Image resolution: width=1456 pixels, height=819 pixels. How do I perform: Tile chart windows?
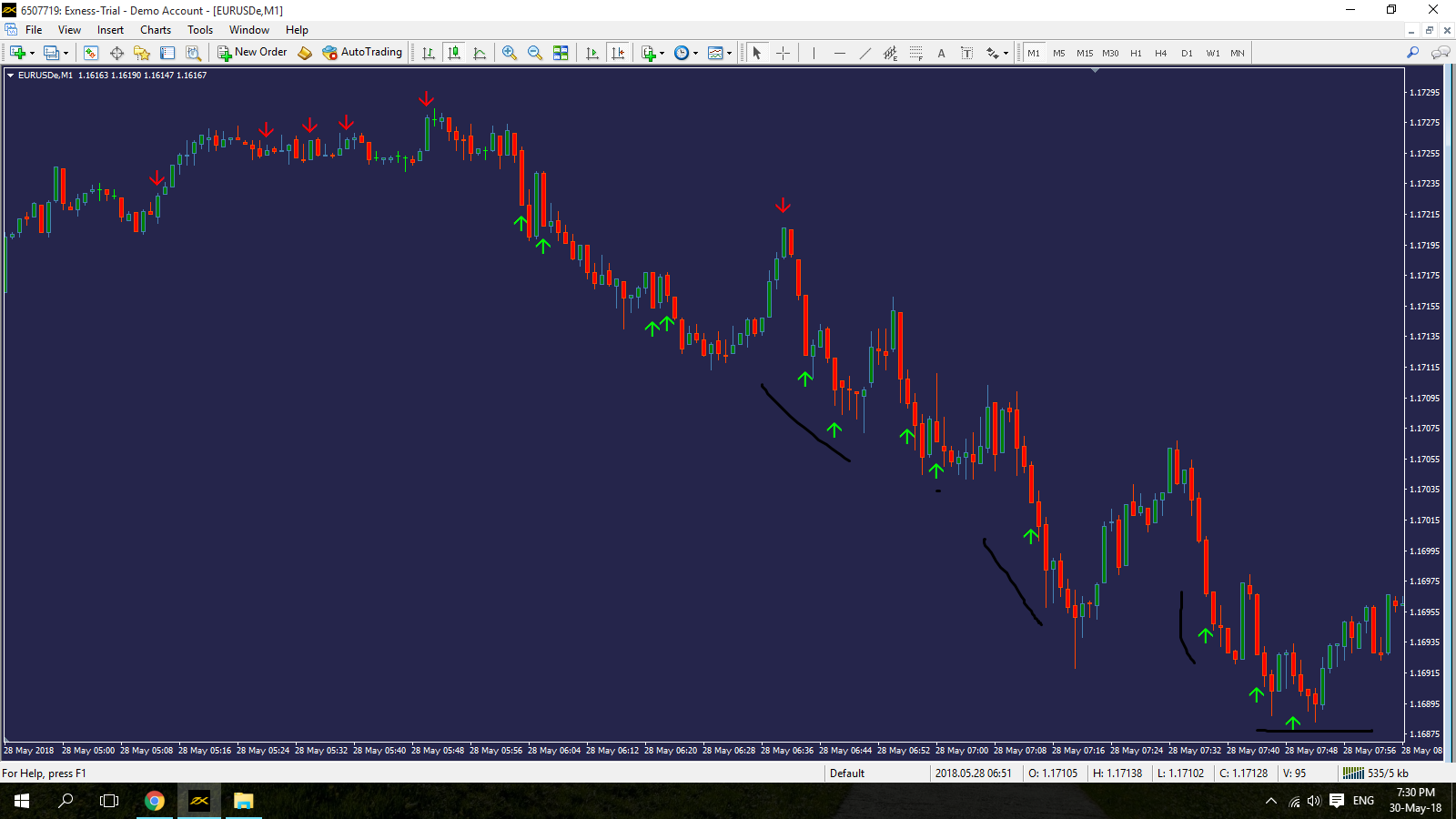[561, 53]
